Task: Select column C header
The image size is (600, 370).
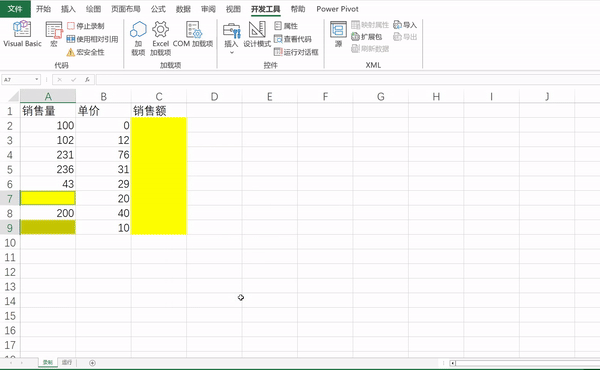Action: pyautogui.click(x=159, y=96)
